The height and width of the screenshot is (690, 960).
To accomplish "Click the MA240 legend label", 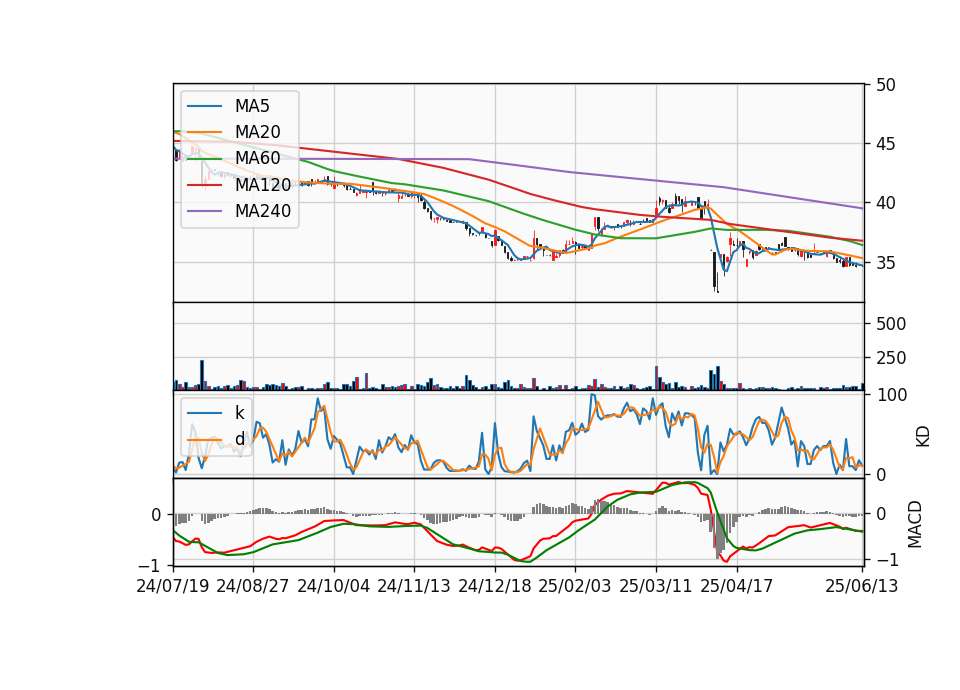I will tap(263, 211).
